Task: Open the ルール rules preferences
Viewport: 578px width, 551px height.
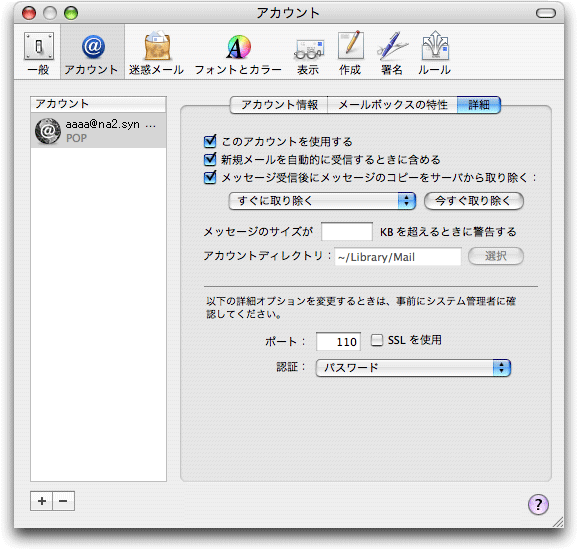Action: pos(435,53)
